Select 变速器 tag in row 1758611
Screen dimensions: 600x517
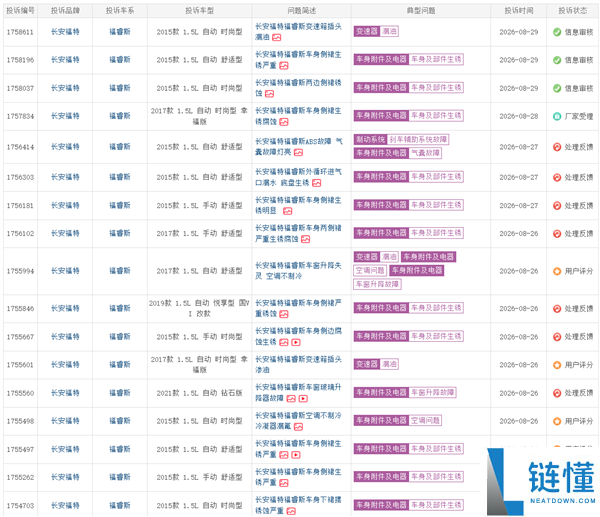[x=367, y=31]
